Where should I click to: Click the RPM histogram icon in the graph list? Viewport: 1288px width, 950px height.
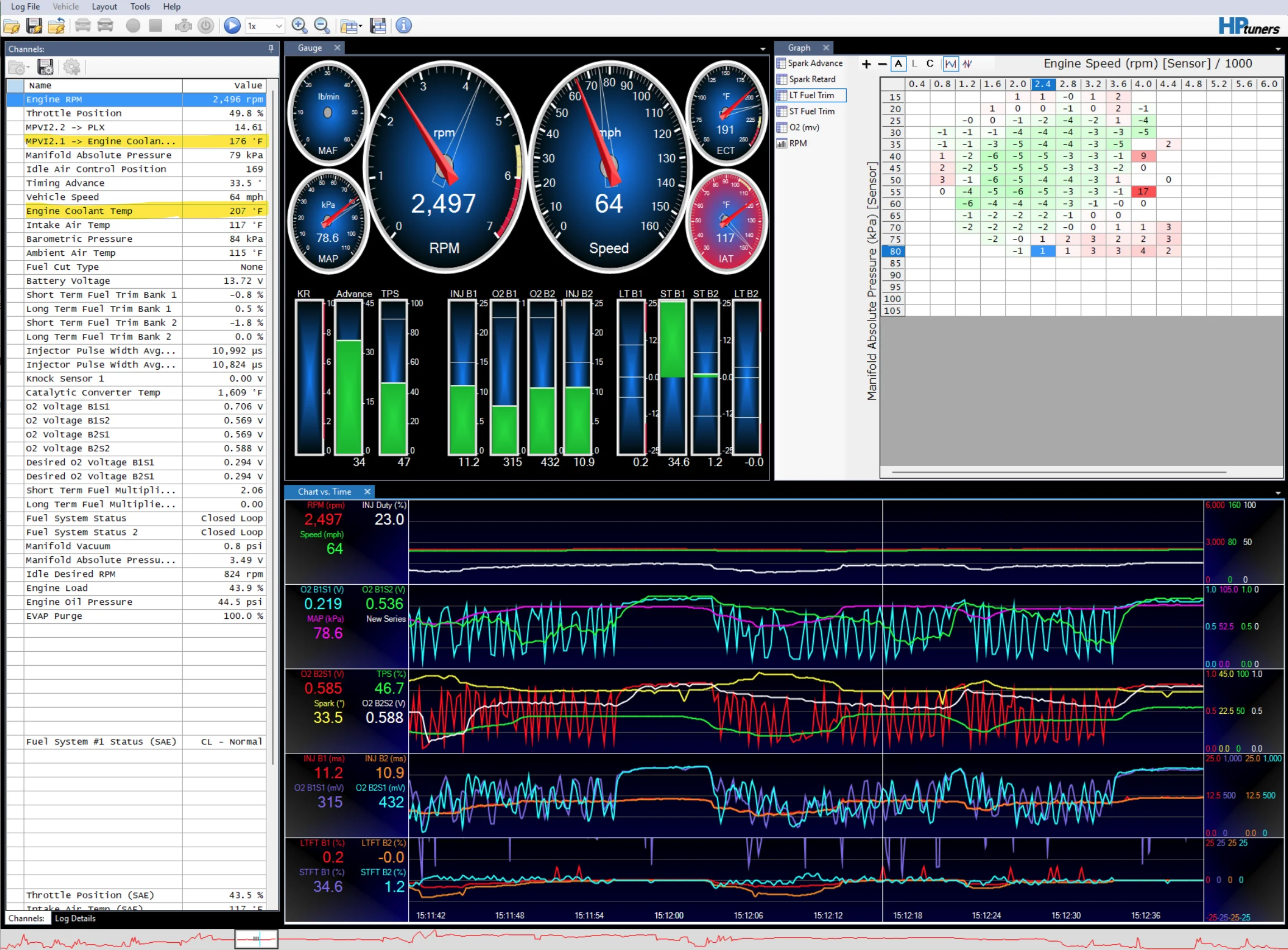click(x=781, y=143)
